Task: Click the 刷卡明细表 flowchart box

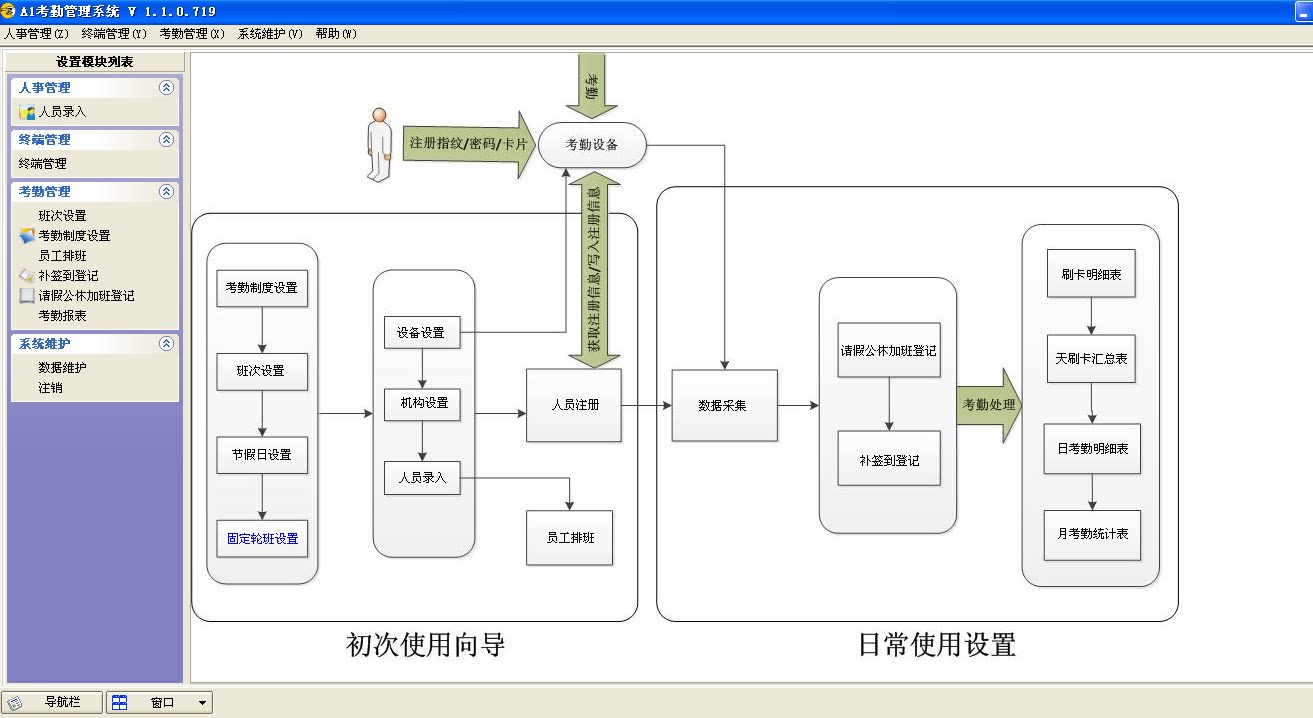Action: coord(1091,274)
